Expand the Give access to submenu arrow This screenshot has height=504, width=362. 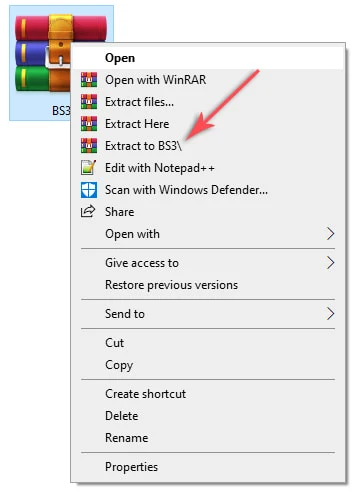point(330,263)
